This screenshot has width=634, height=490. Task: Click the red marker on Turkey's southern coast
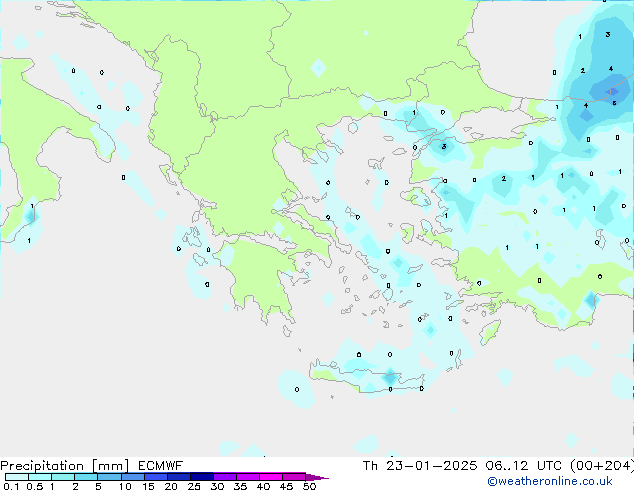pos(591,299)
